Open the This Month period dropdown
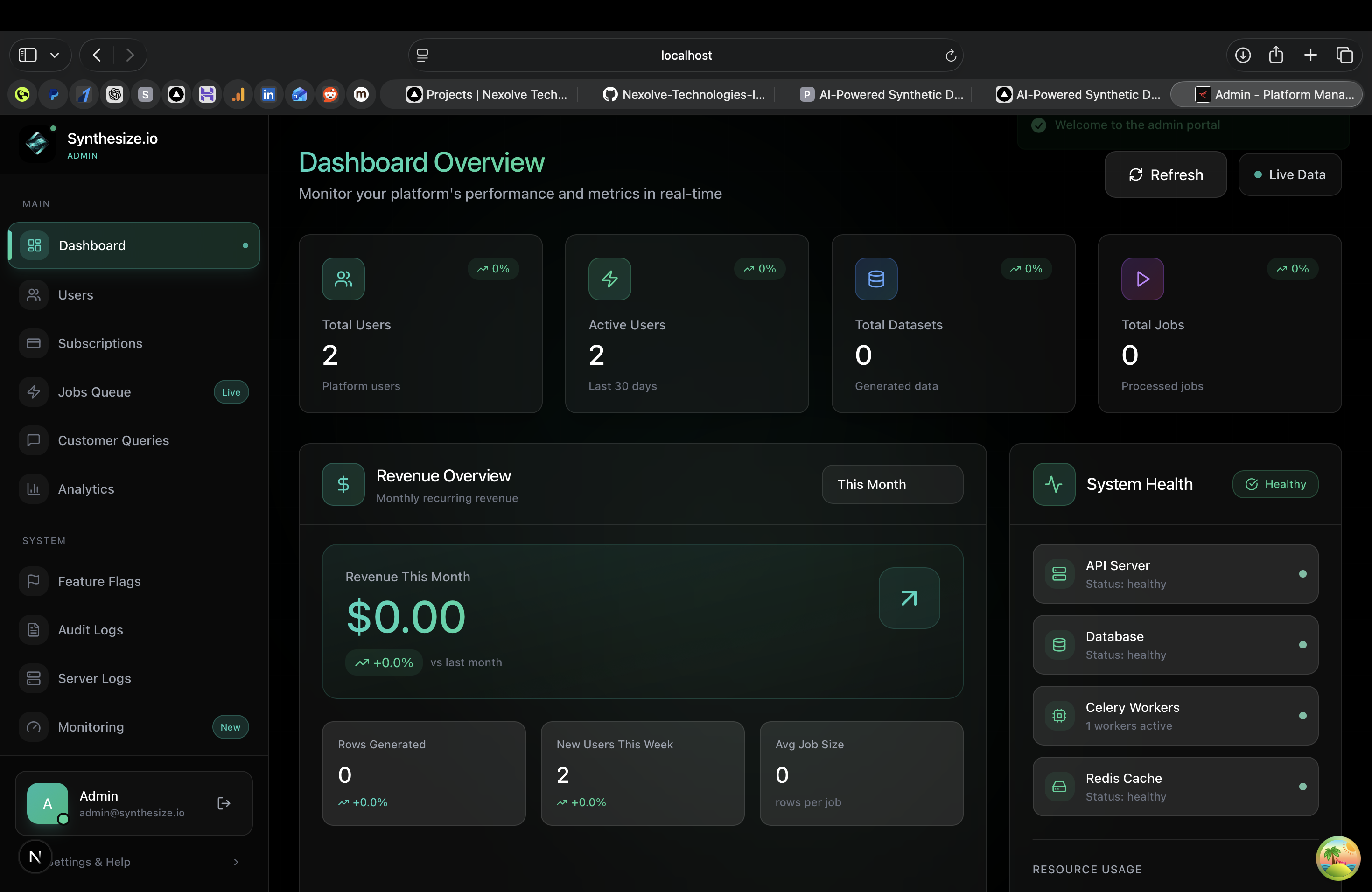 (891, 484)
